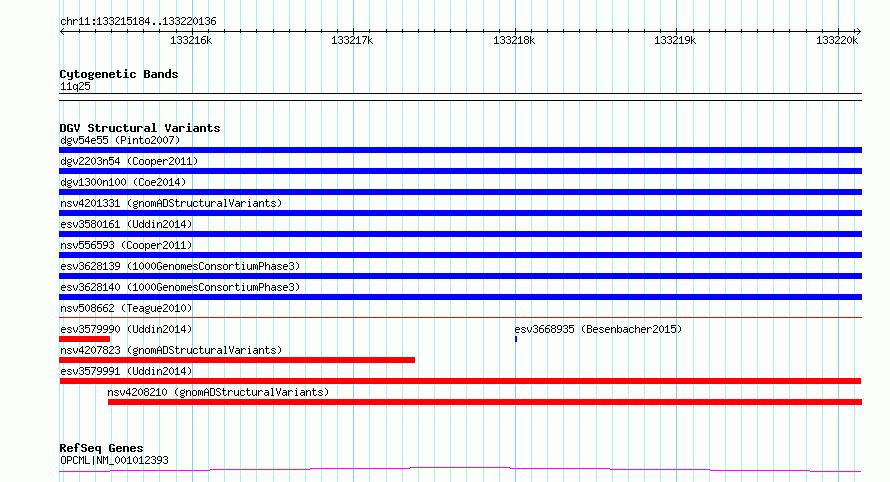The image size is (890, 482).
Task: Open esv3668935 (Besenbacher2015) variant label
Action: pyautogui.click(x=598, y=329)
